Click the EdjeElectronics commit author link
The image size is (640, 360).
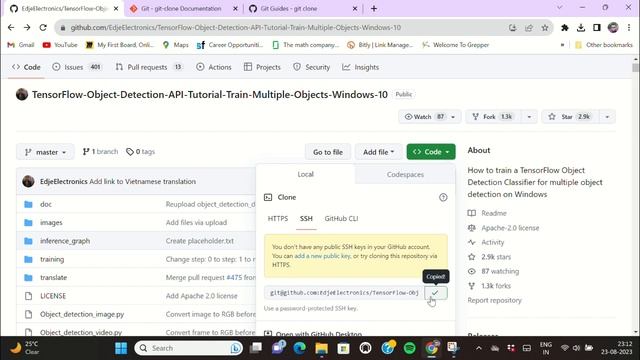[x=64, y=181]
